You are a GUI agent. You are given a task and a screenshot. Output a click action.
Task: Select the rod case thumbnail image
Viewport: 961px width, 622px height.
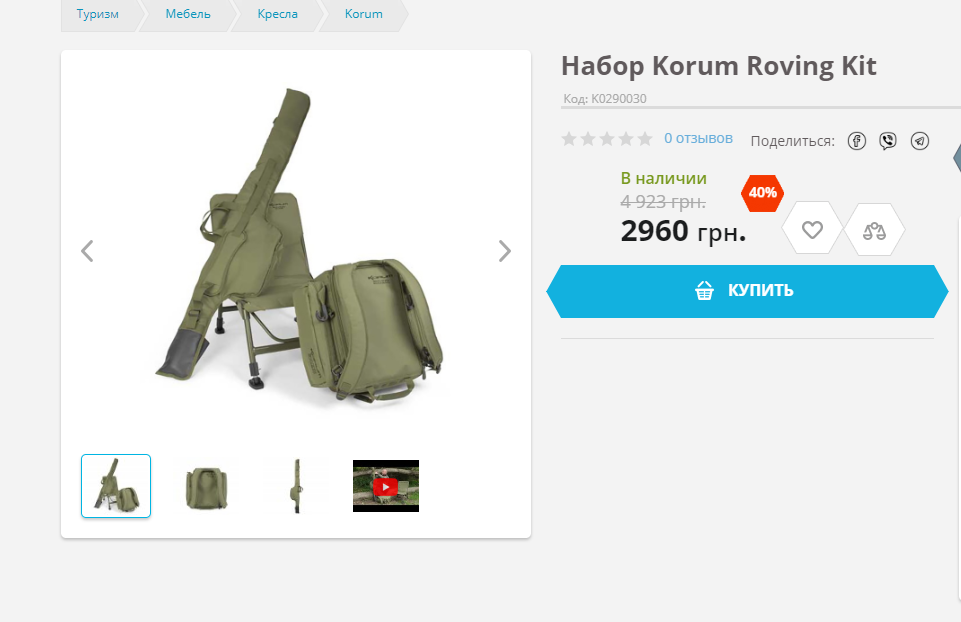point(297,486)
